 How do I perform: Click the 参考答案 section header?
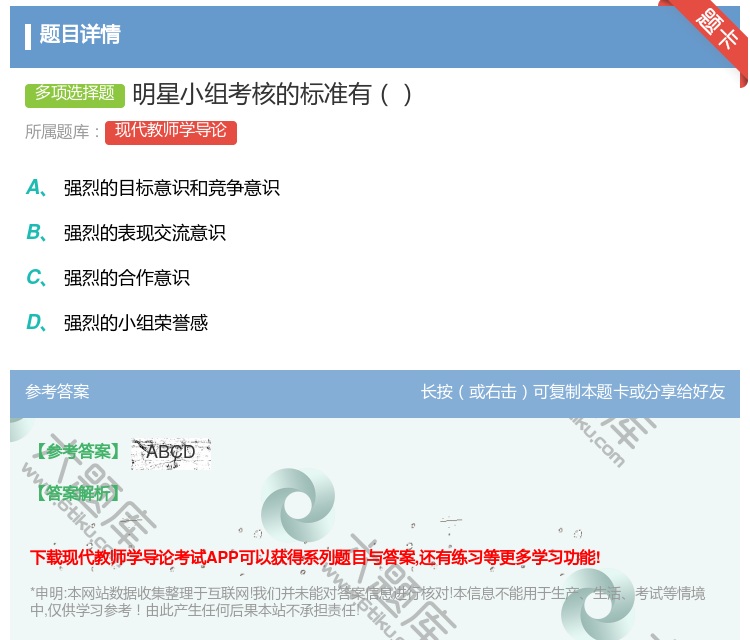click(57, 392)
